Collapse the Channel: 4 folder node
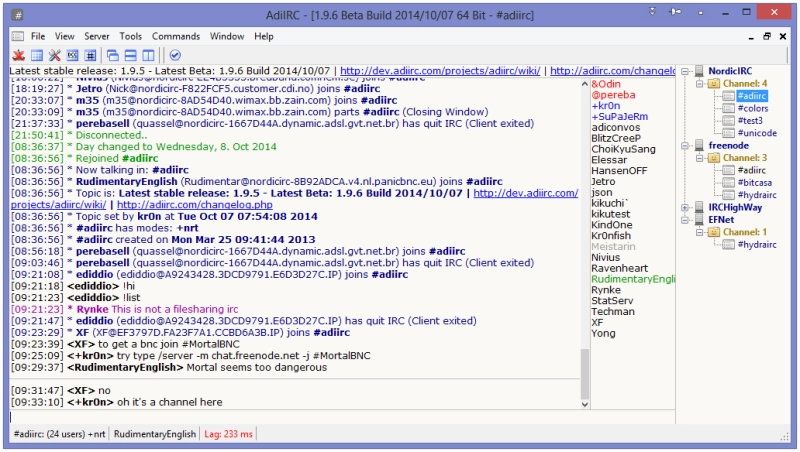Screen dimensions: 800x452 (x=699, y=84)
